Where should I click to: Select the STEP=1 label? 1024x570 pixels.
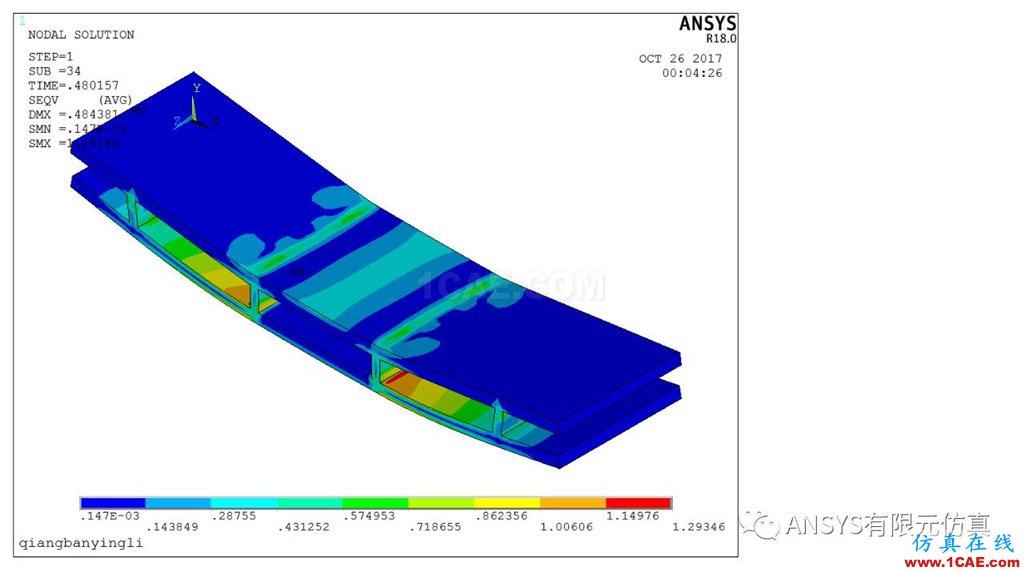pos(50,57)
